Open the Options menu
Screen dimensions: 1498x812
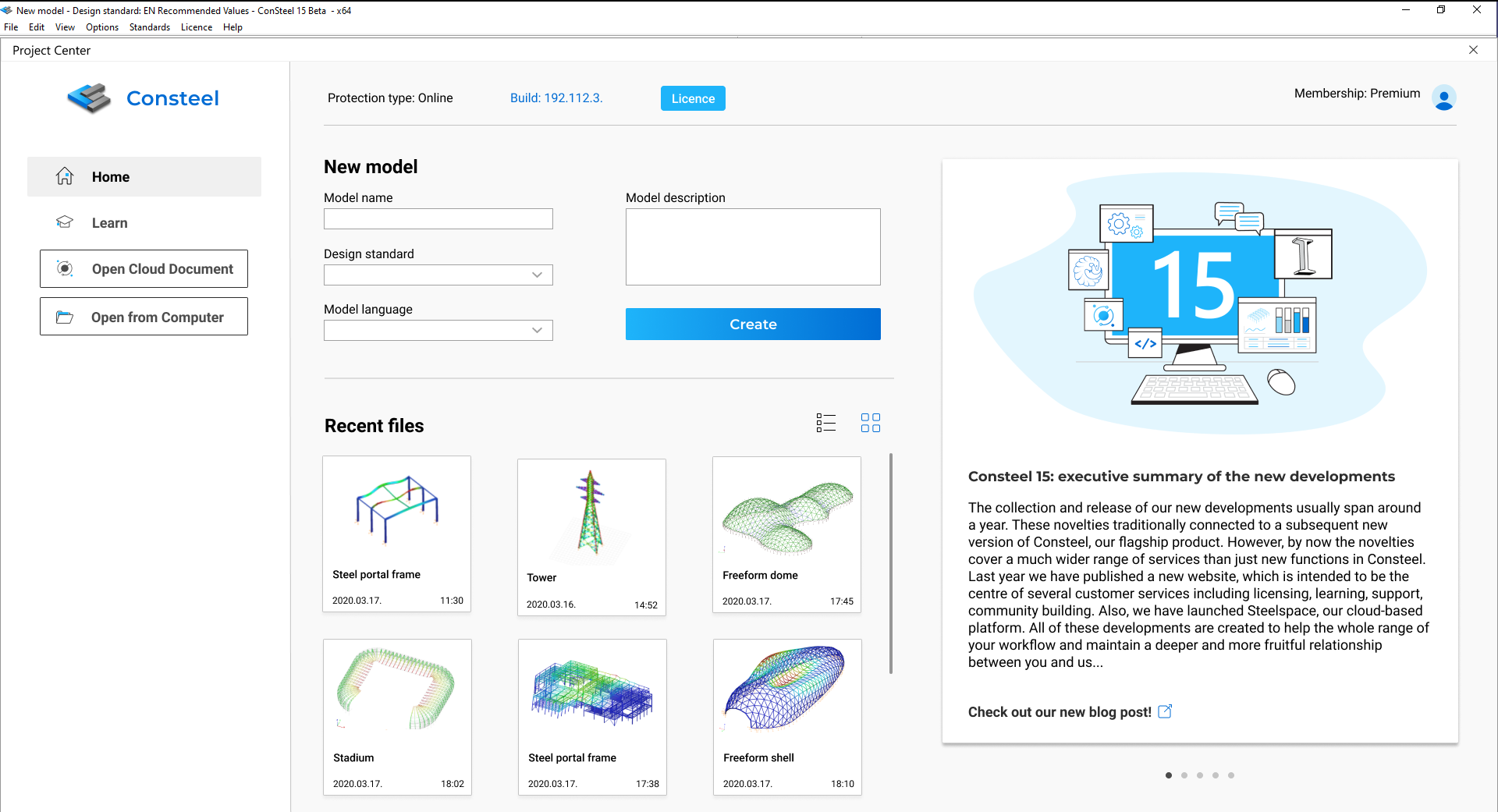[x=102, y=27]
